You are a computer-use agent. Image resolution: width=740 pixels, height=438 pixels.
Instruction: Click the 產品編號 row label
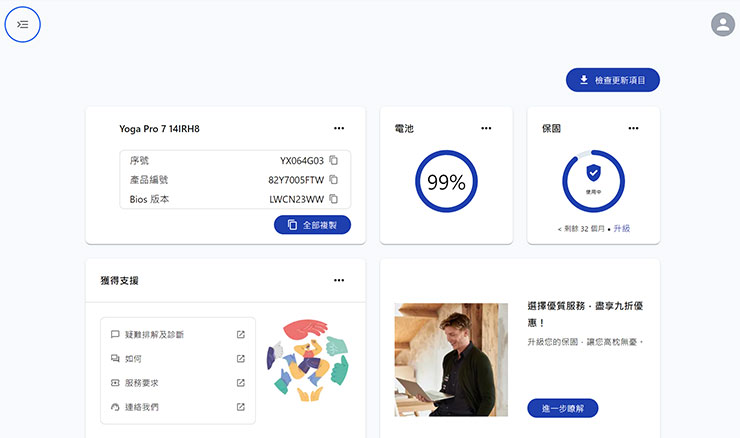[149, 180]
